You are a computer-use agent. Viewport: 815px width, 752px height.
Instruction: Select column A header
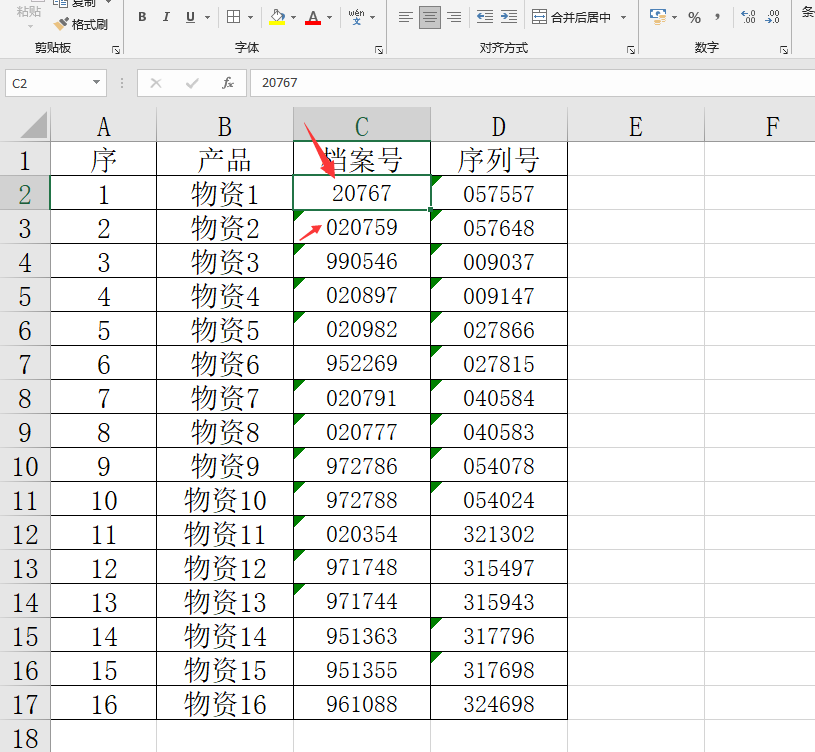[103, 126]
